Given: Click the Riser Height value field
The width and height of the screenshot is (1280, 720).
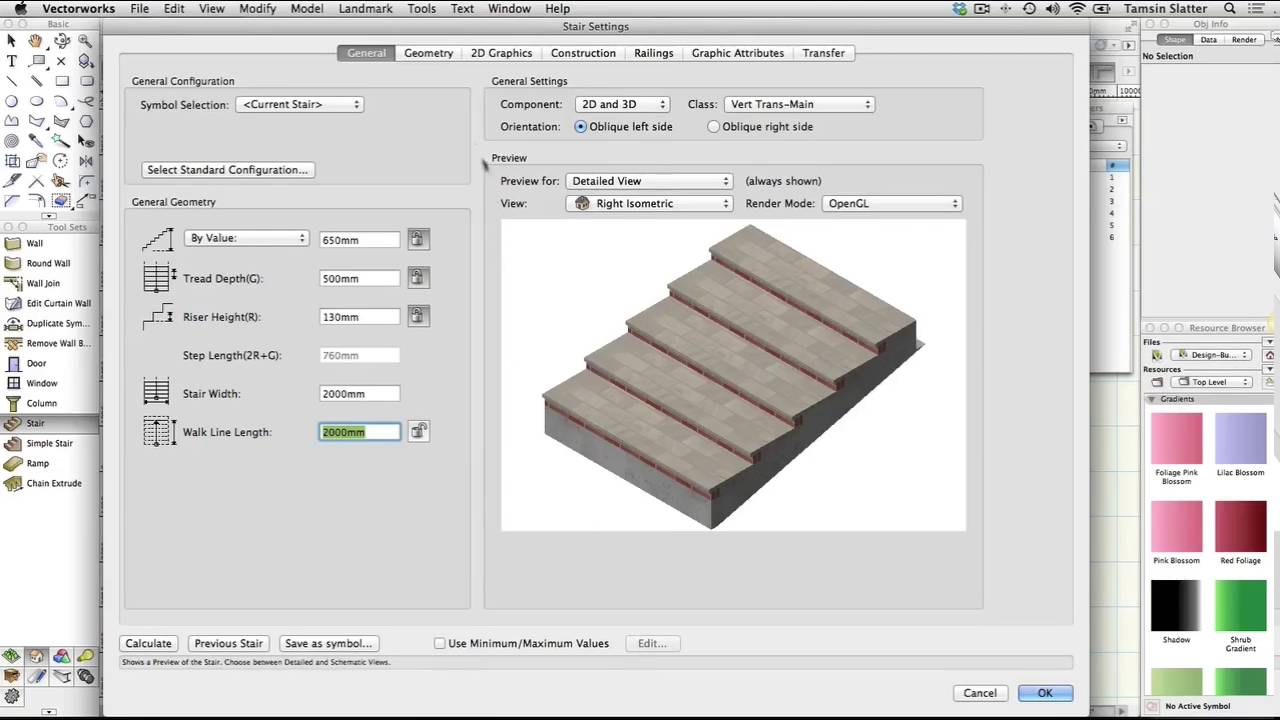Looking at the screenshot, I should tap(360, 317).
